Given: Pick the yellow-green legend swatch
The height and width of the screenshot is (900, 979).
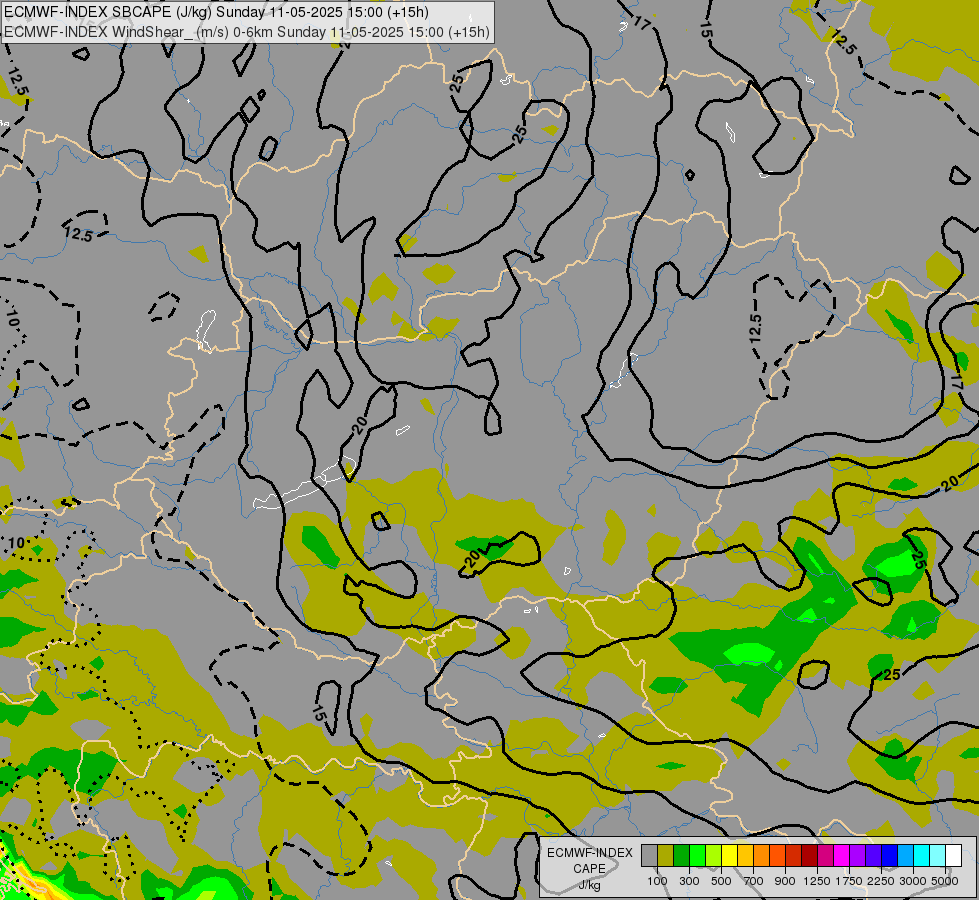Looking at the screenshot, I should pos(713,856).
